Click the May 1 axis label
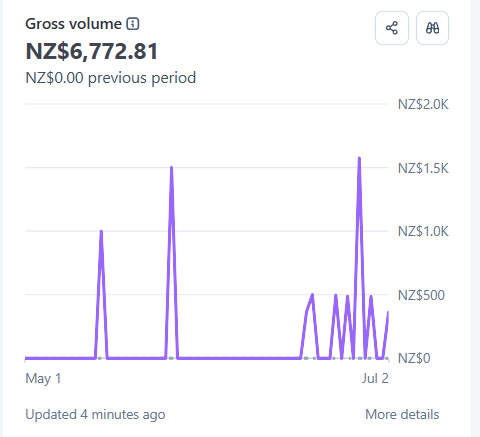This screenshot has width=480, height=437. click(x=43, y=379)
